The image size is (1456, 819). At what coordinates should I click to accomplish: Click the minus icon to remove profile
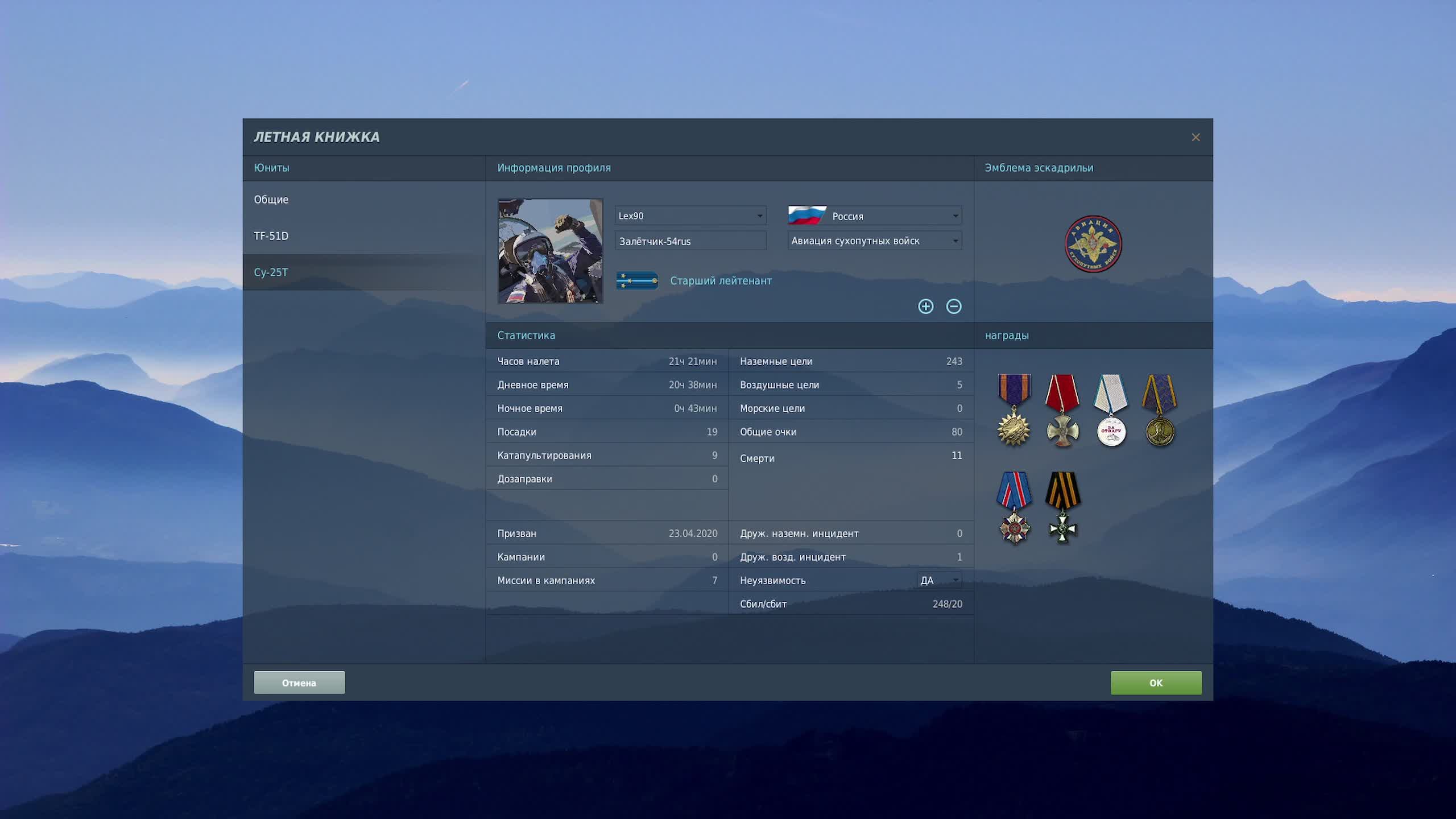(x=954, y=307)
